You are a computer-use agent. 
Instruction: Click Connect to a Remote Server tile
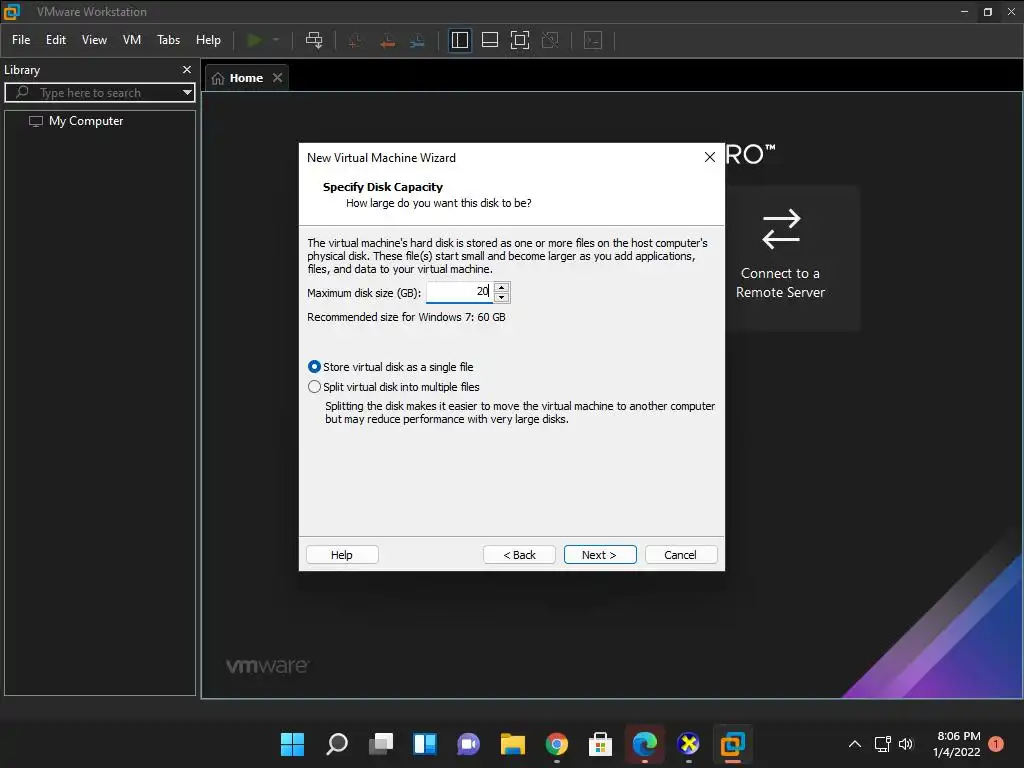pos(780,258)
